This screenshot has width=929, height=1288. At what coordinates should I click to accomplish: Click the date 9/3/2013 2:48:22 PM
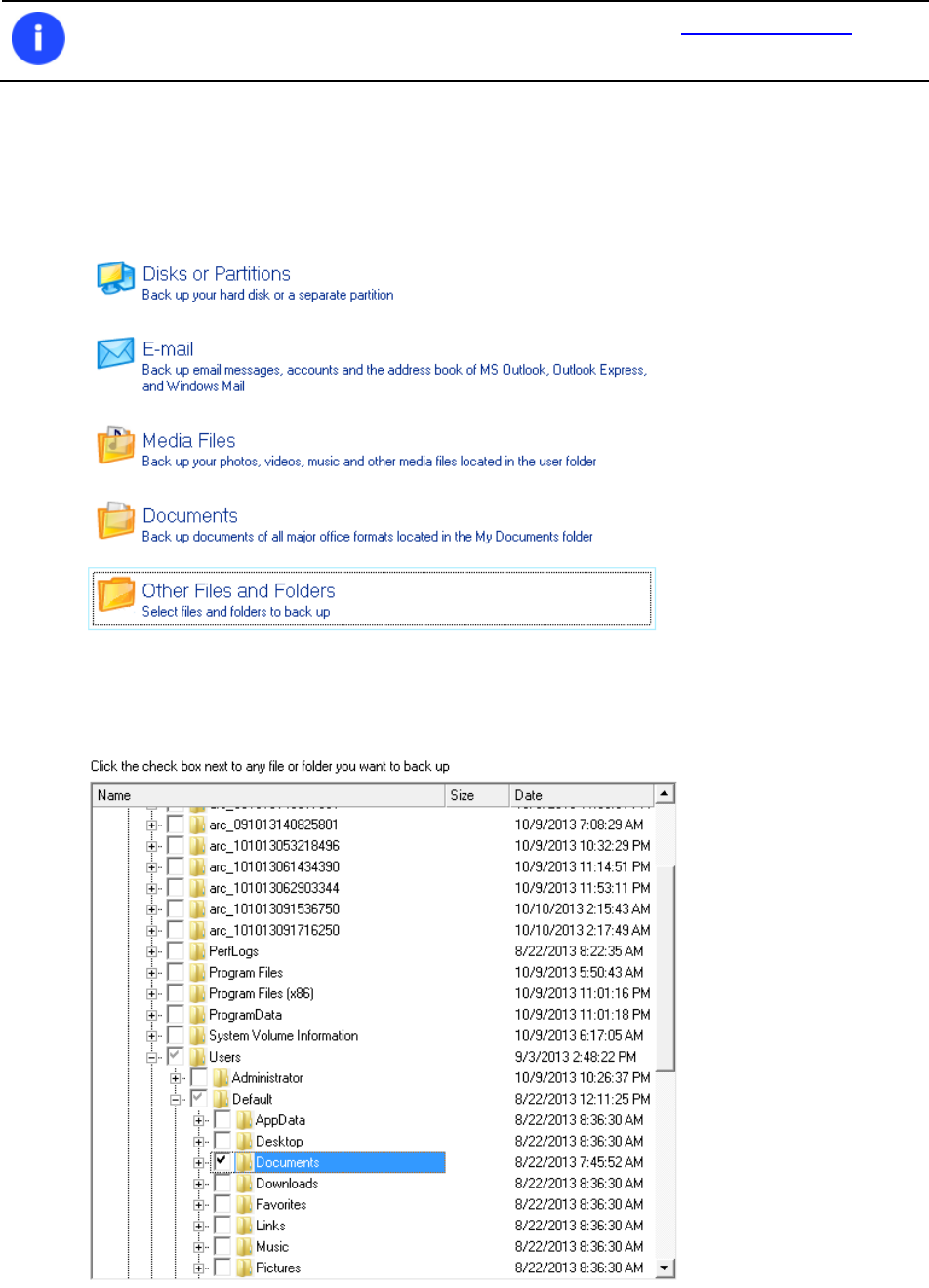tap(576, 1057)
